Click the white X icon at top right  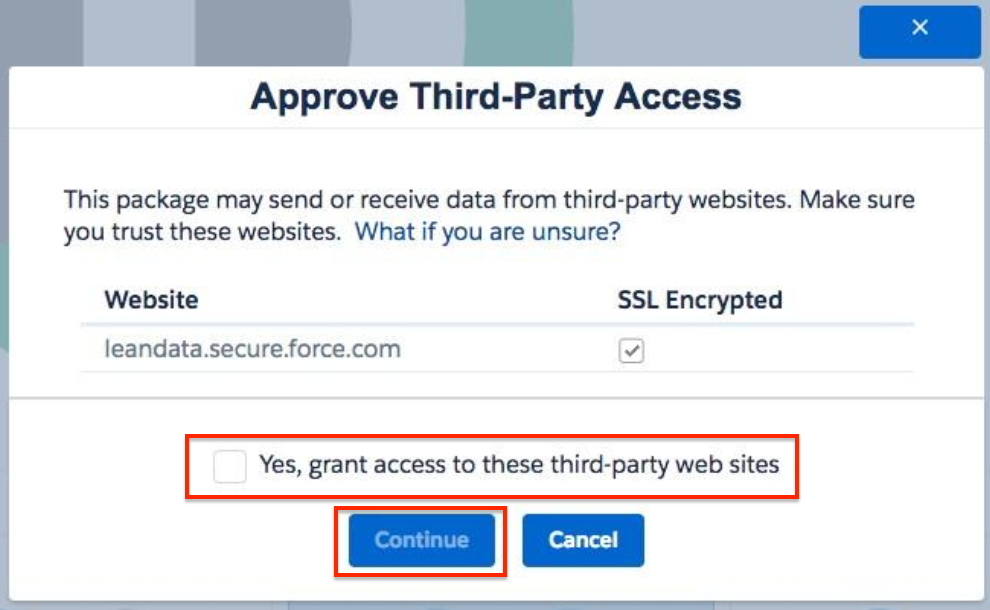[920, 28]
